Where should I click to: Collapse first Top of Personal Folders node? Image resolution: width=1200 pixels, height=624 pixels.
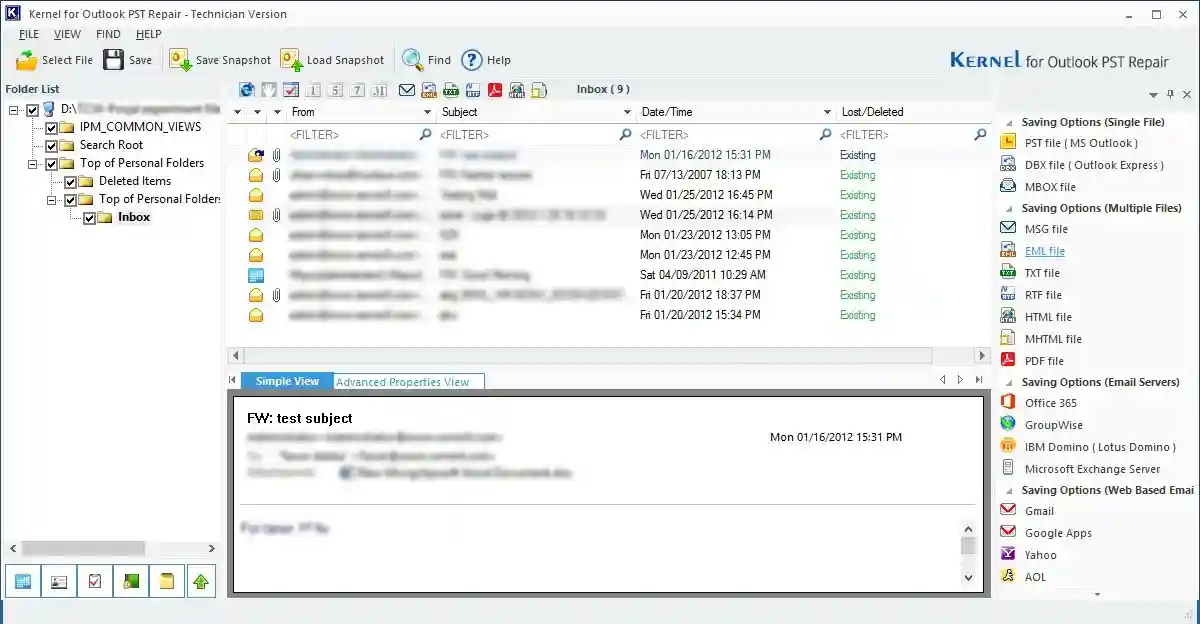click(x=33, y=163)
